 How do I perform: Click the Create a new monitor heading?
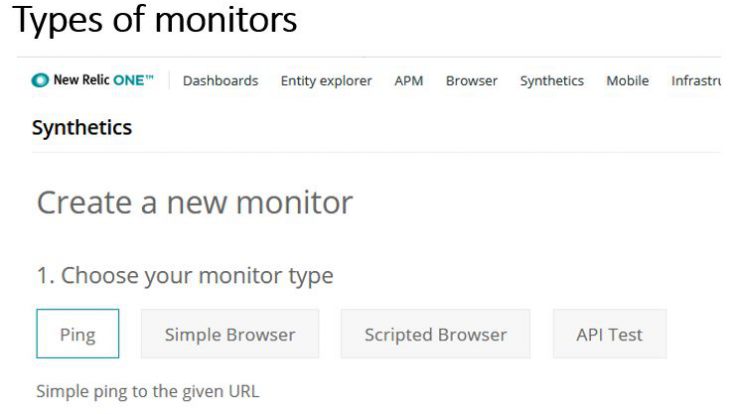pos(195,203)
